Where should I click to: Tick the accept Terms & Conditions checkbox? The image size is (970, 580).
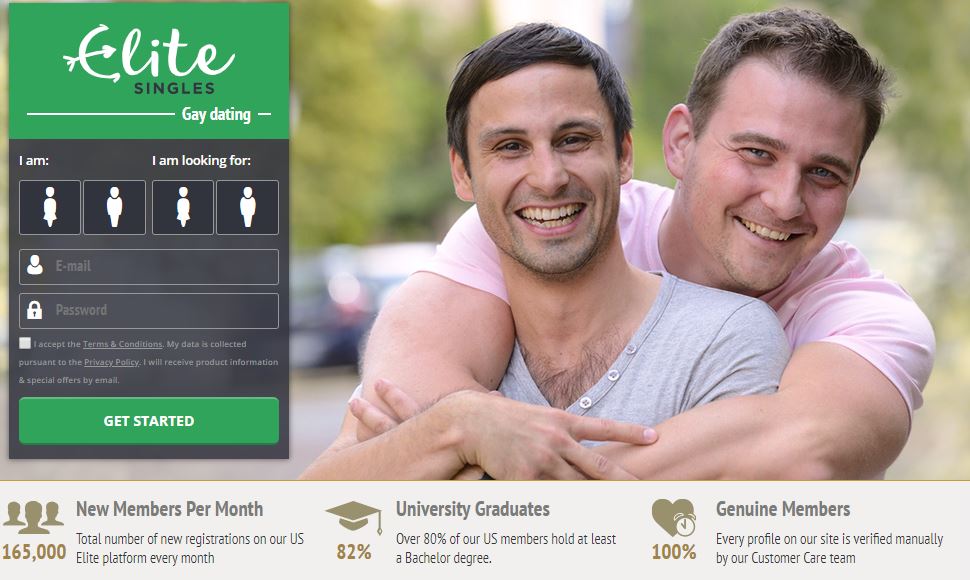tap(25, 343)
